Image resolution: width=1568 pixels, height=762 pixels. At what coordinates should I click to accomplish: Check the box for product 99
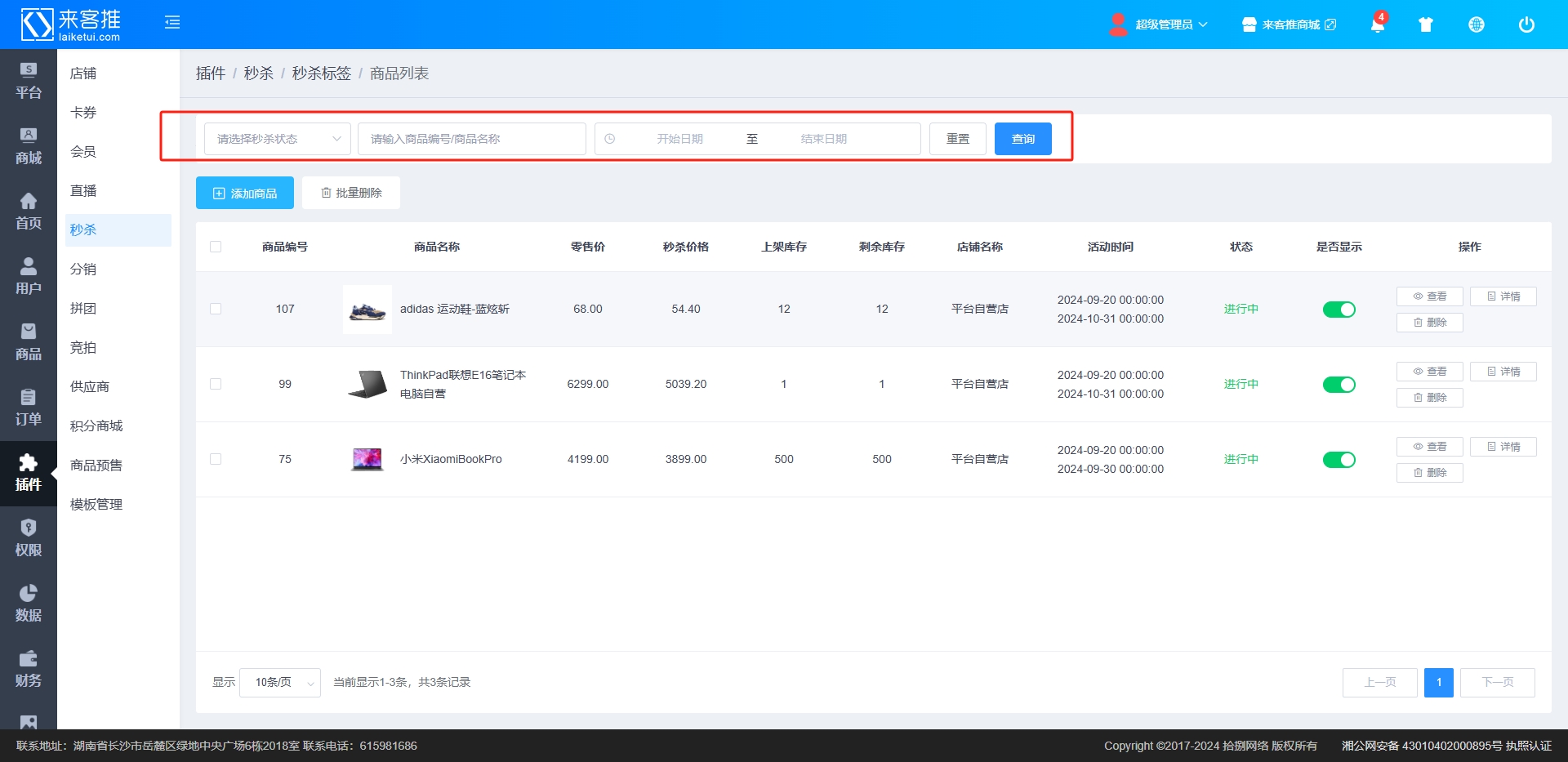216,384
